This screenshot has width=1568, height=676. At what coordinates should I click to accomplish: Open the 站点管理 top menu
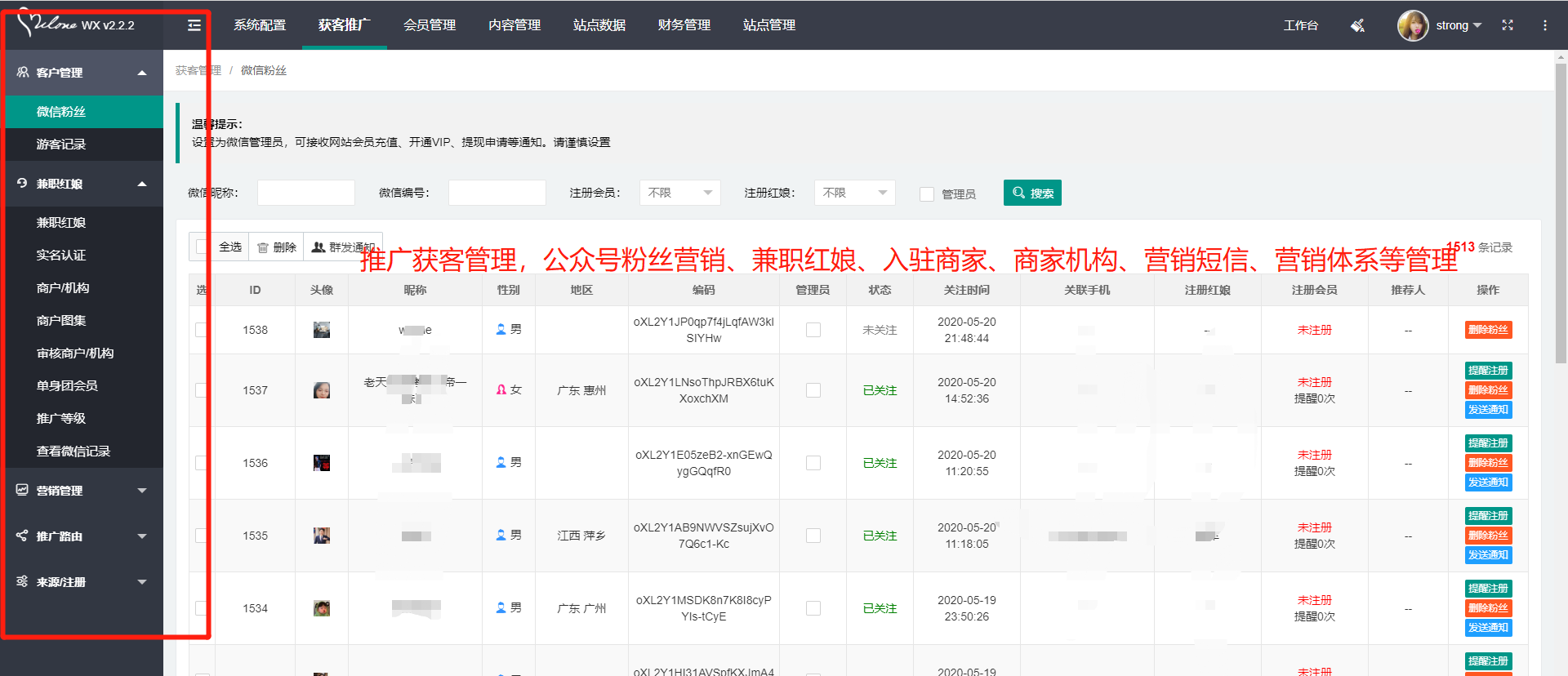click(769, 25)
